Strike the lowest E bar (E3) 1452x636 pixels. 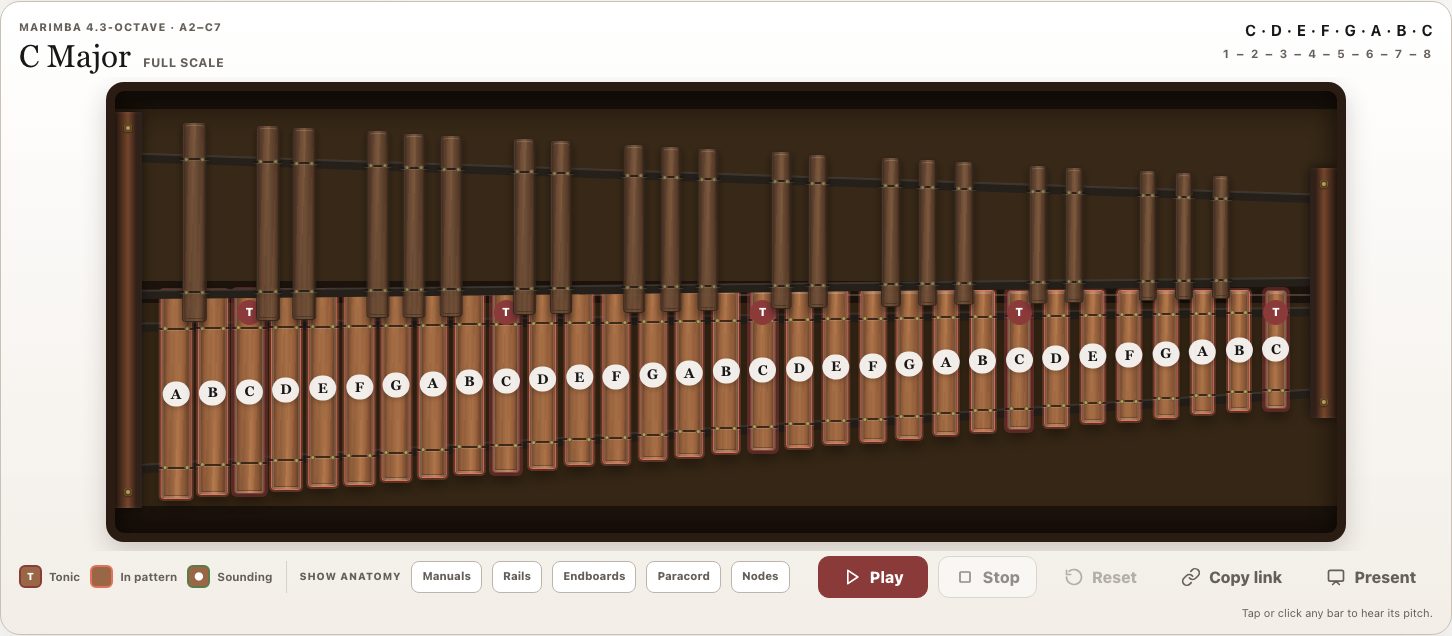pos(322,390)
